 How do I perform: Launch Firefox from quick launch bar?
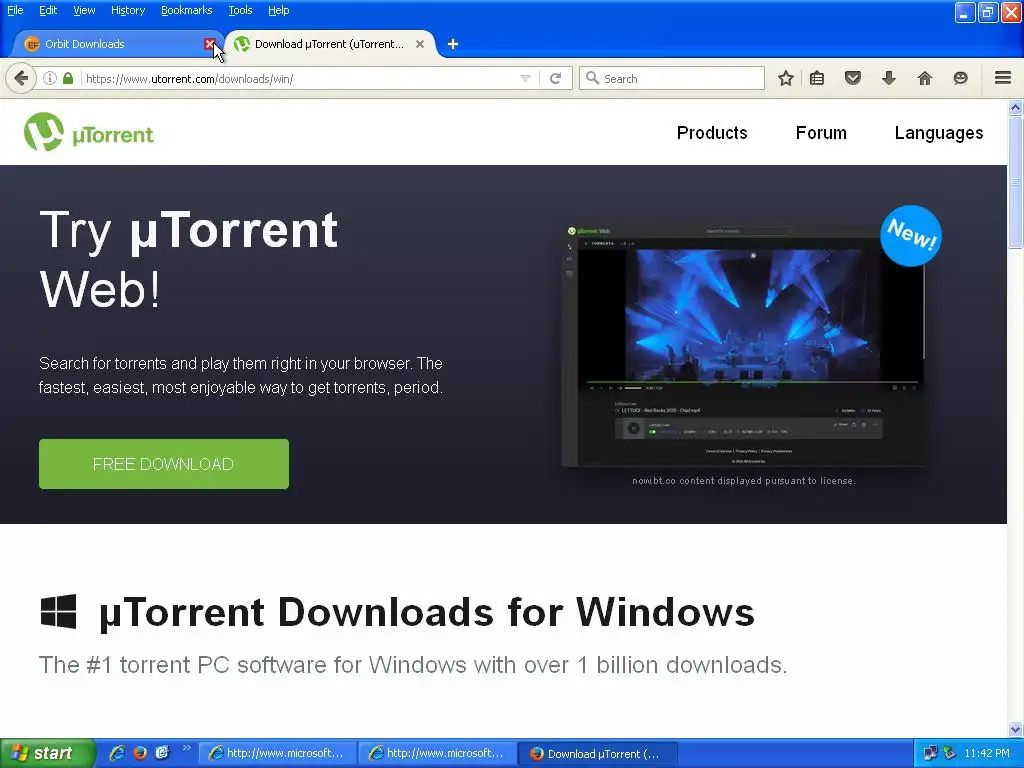(x=140, y=753)
